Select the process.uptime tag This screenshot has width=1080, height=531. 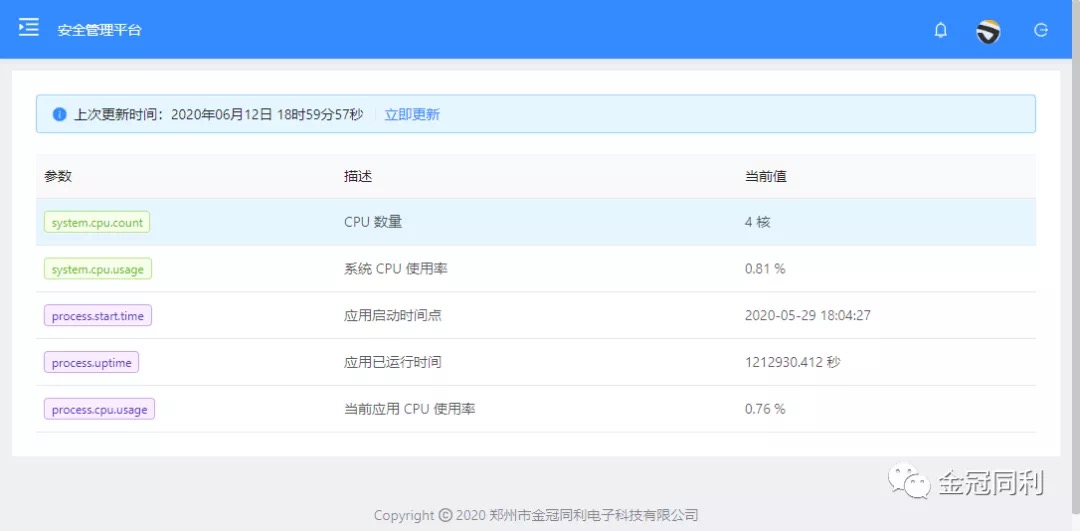click(x=91, y=362)
